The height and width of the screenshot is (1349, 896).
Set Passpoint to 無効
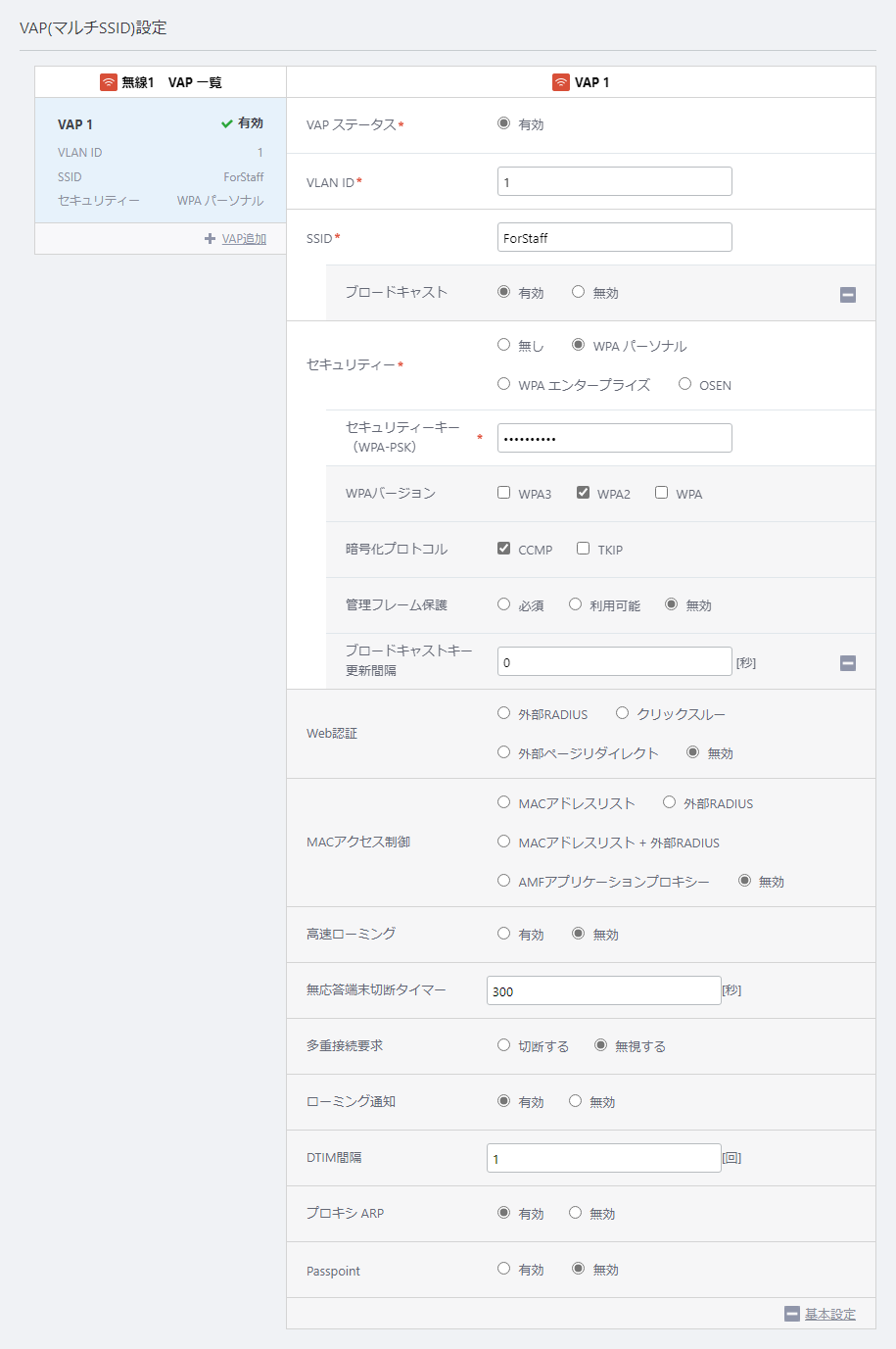point(578,1269)
